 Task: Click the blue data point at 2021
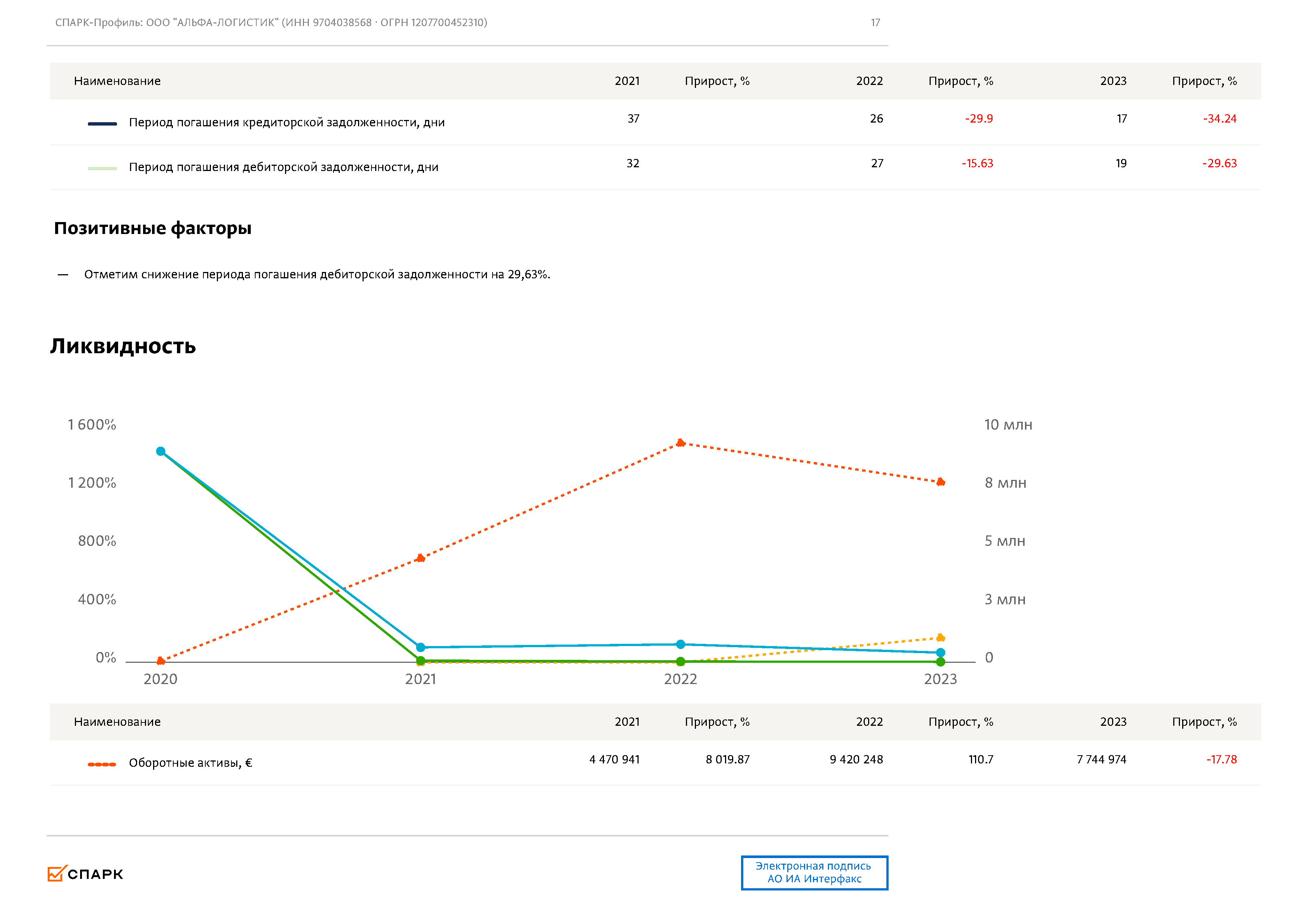coord(420,647)
